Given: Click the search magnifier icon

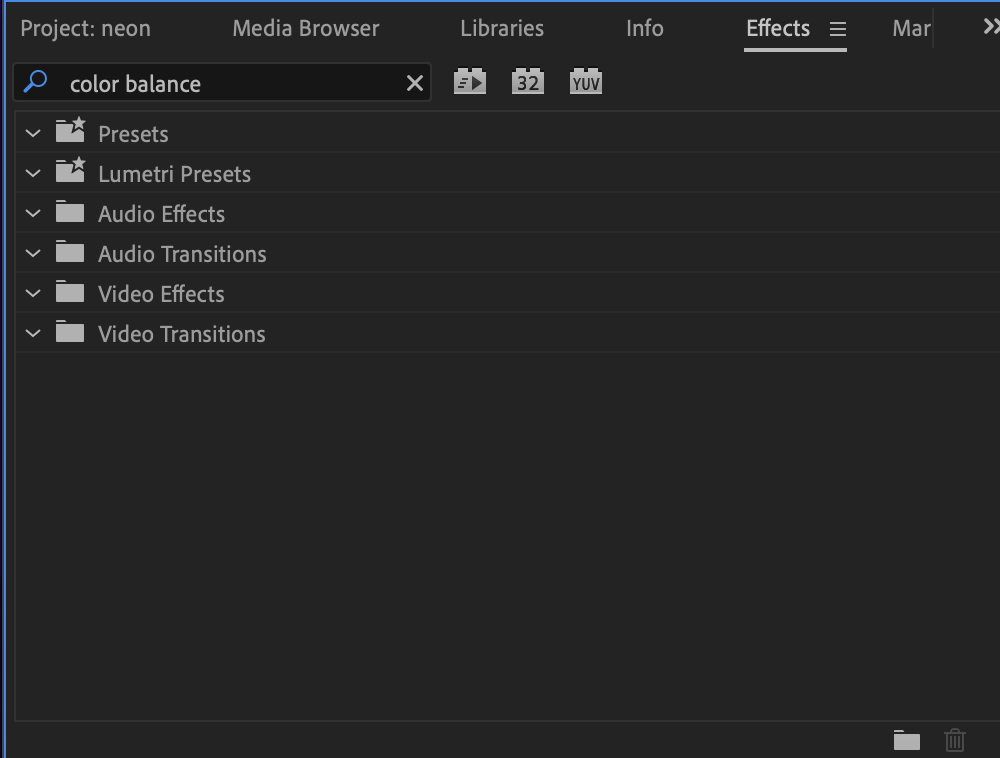Looking at the screenshot, I should coord(36,82).
